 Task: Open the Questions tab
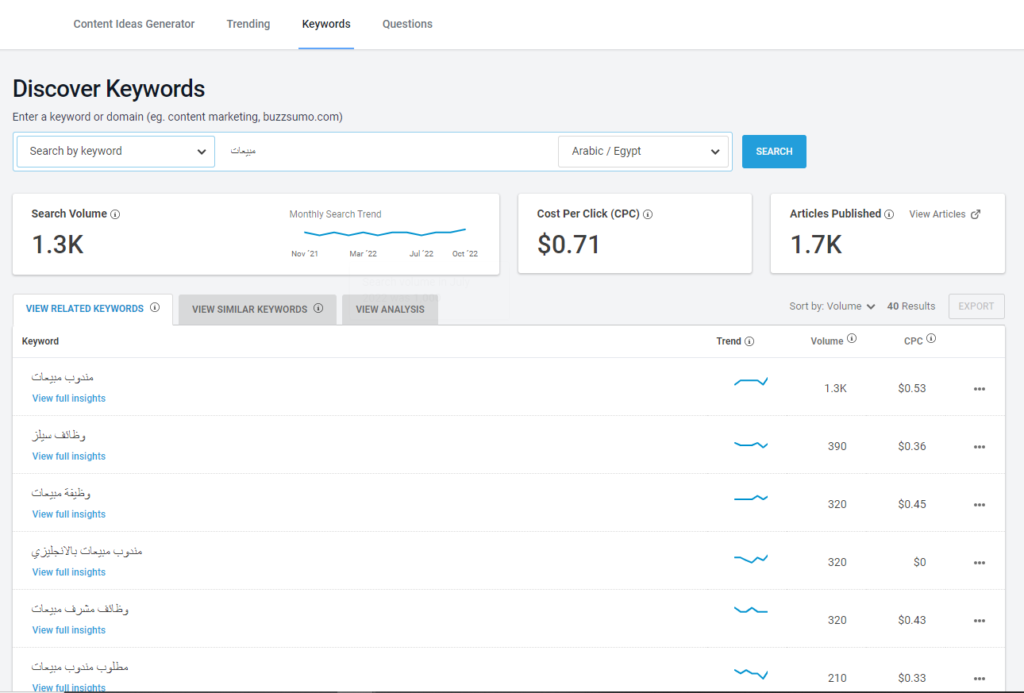coord(407,24)
